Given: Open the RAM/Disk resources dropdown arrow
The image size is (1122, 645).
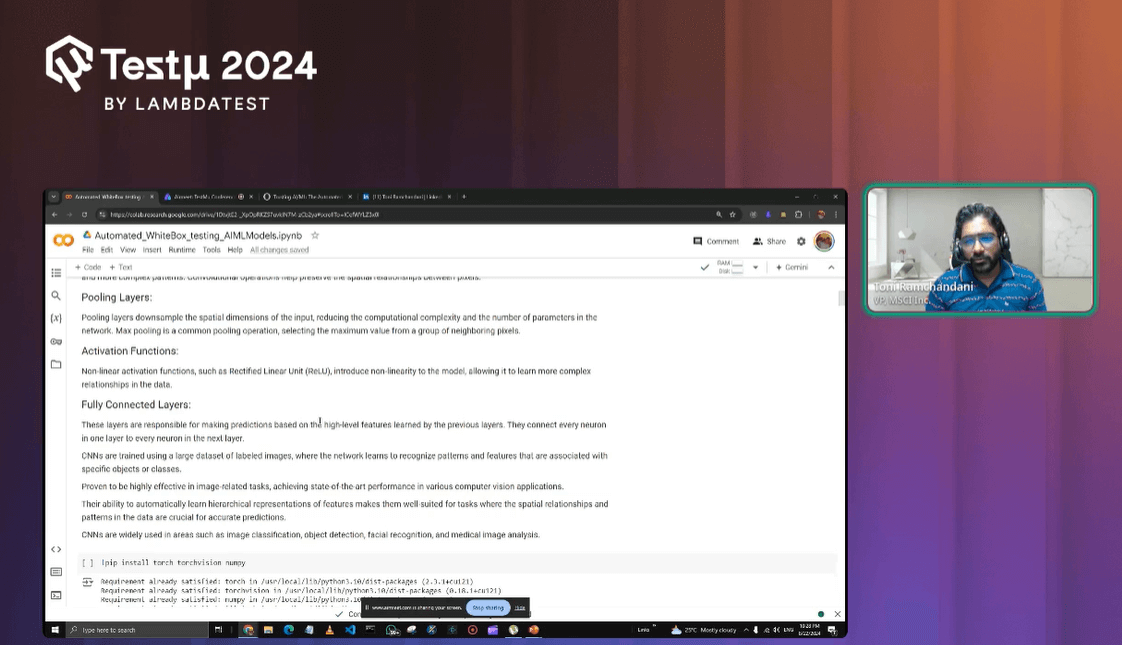Looking at the screenshot, I should click(x=755, y=267).
